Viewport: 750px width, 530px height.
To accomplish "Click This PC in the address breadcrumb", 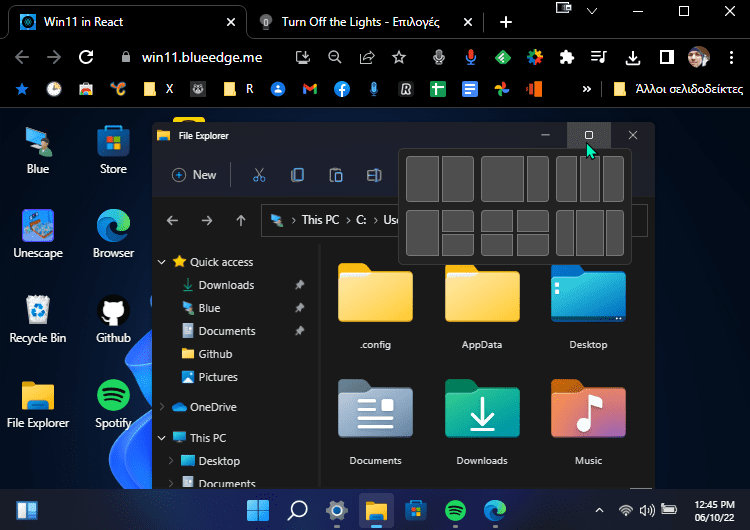I will point(320,220).
